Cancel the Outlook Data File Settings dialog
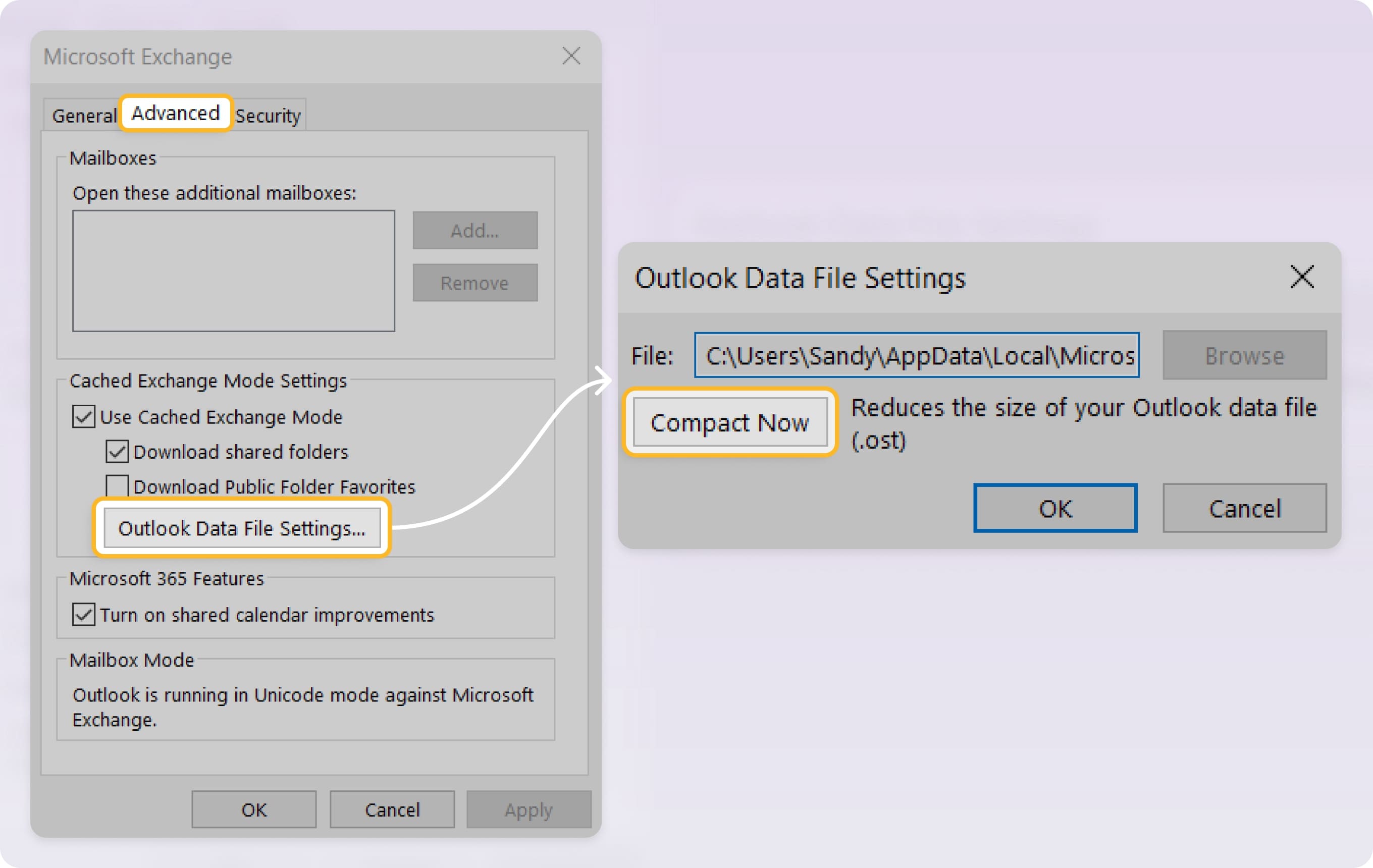The image size is (1373, 868). point(1244,508)
